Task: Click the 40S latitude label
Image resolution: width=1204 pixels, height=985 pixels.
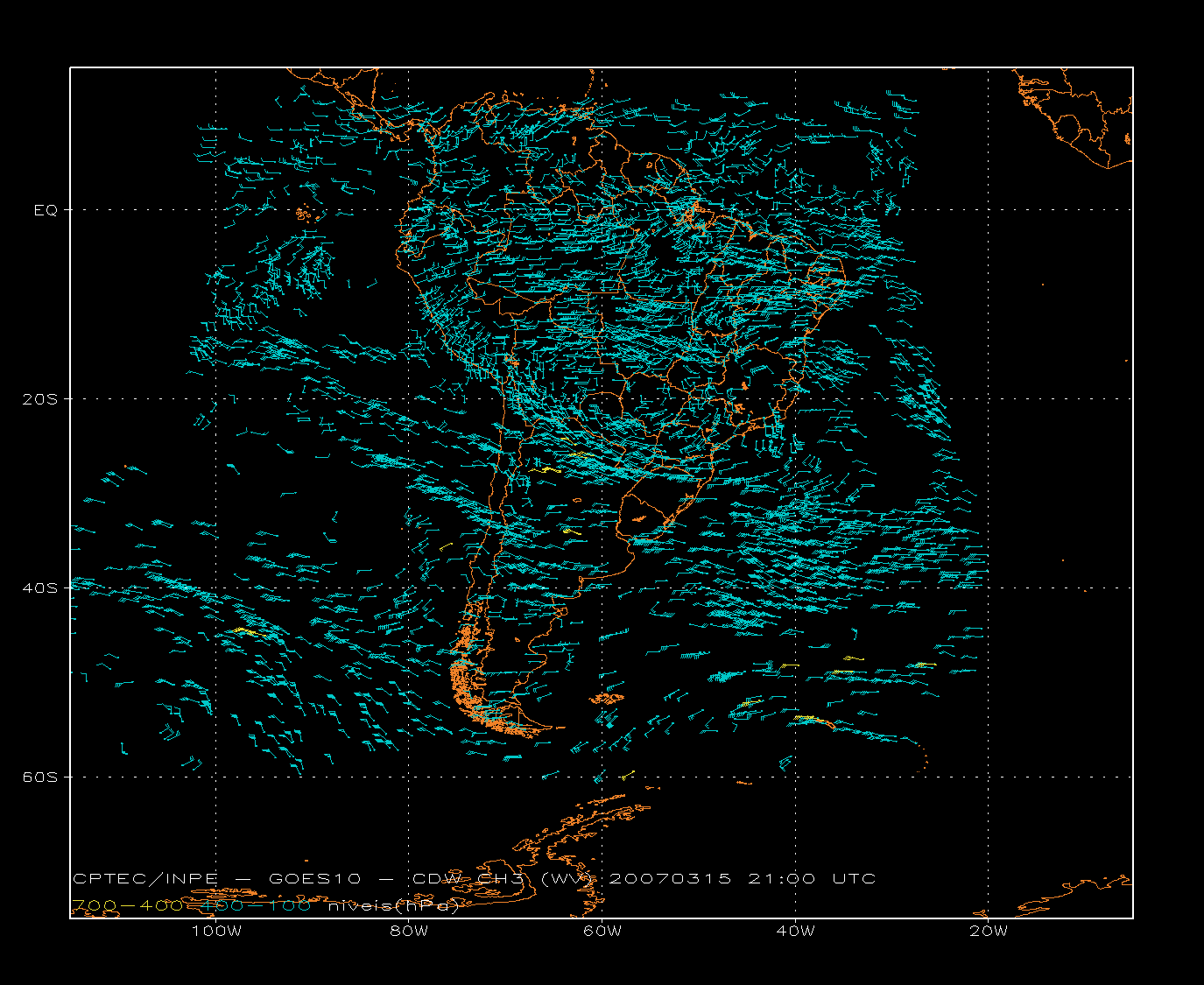Action: pyautogui.click(x=40, y=587)
